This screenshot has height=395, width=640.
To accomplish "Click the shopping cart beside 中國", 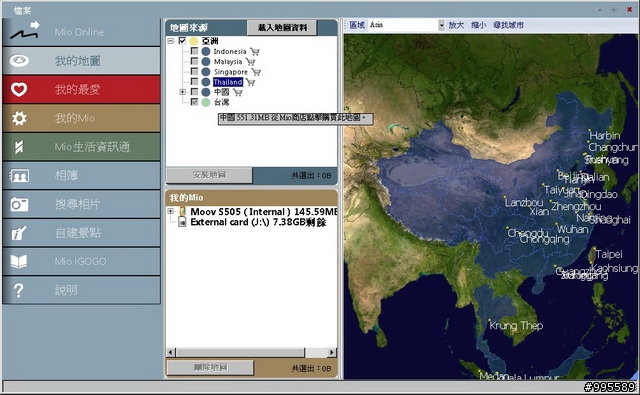I will click(x=238, y=92).
